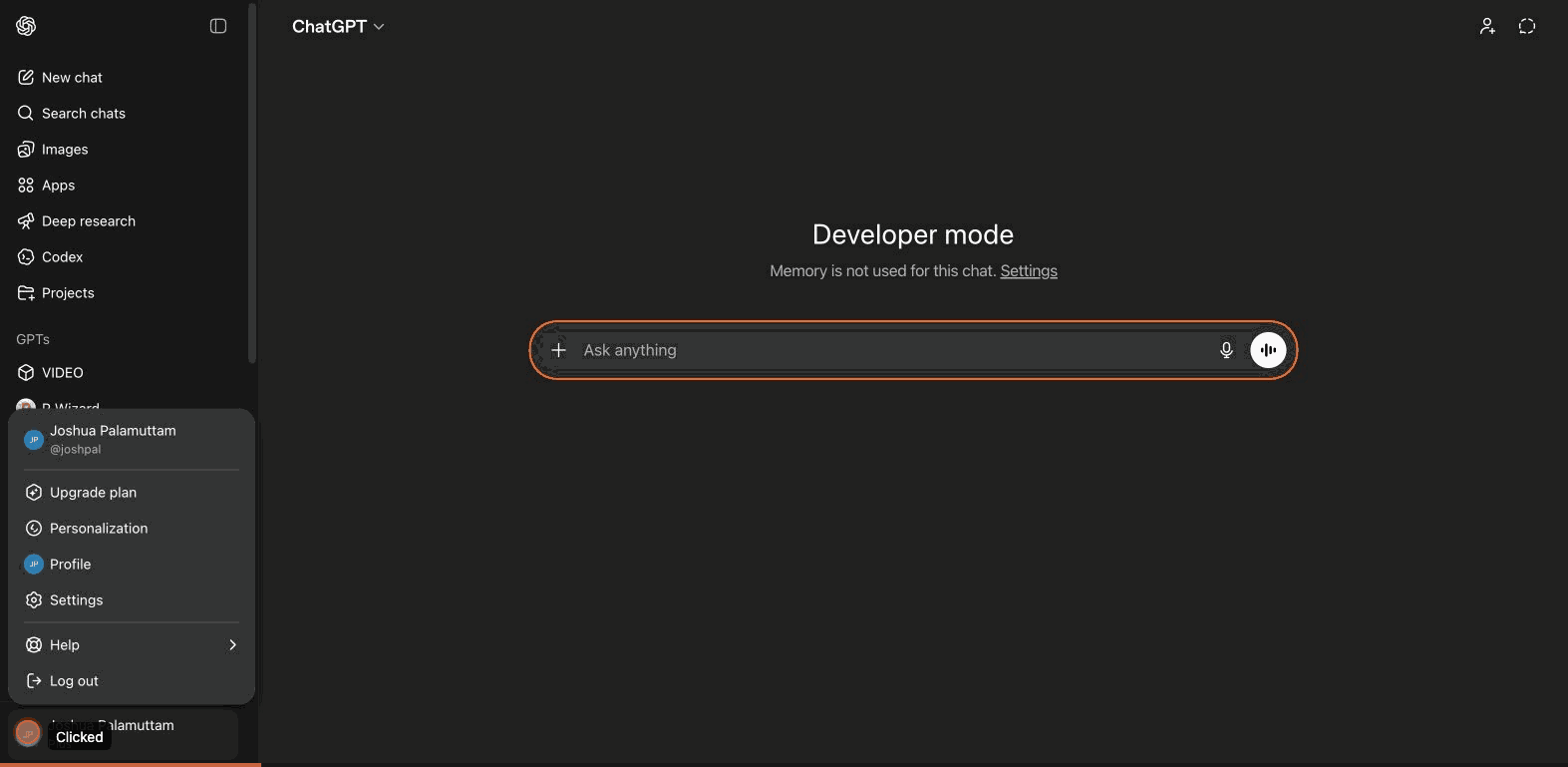Open Search chats
This screenshot has height=767, width=1568.
pyautogui.click(x=125, y=113)
